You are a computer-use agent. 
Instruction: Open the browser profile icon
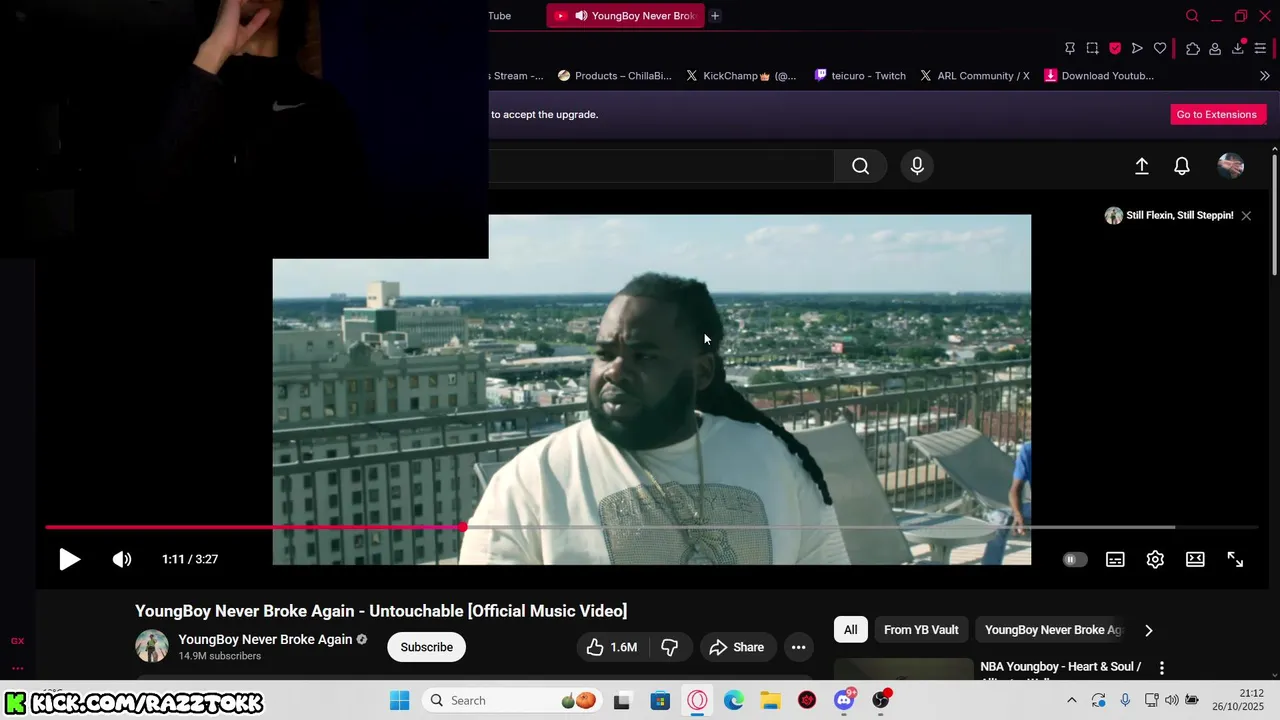tap(1215, 48)
